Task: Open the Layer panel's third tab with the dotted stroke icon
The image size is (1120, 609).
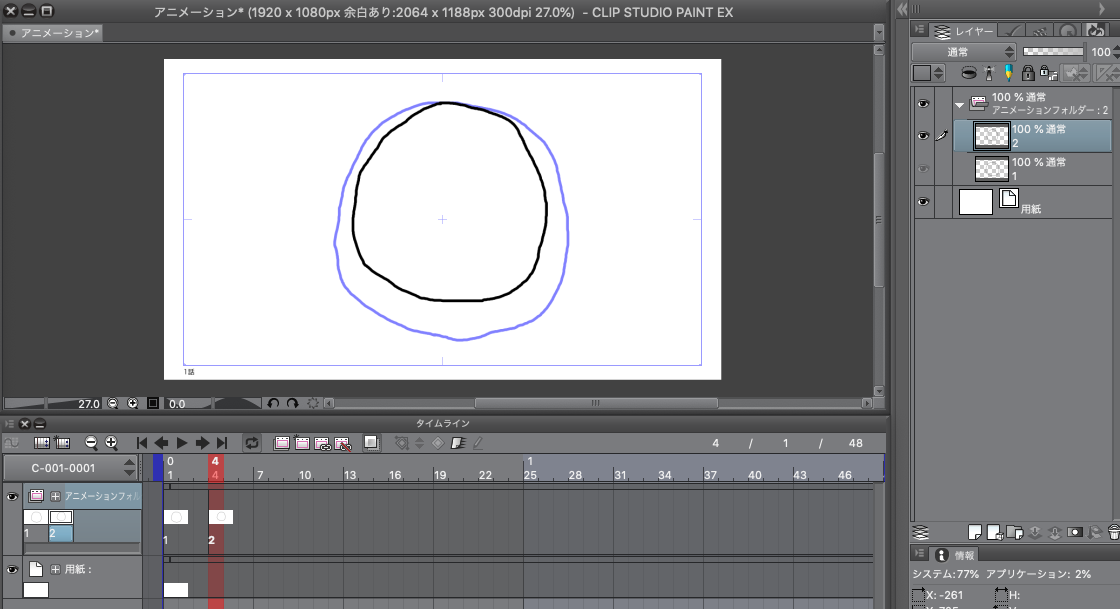Action: pyautogui.click(x=1039, y=31)
